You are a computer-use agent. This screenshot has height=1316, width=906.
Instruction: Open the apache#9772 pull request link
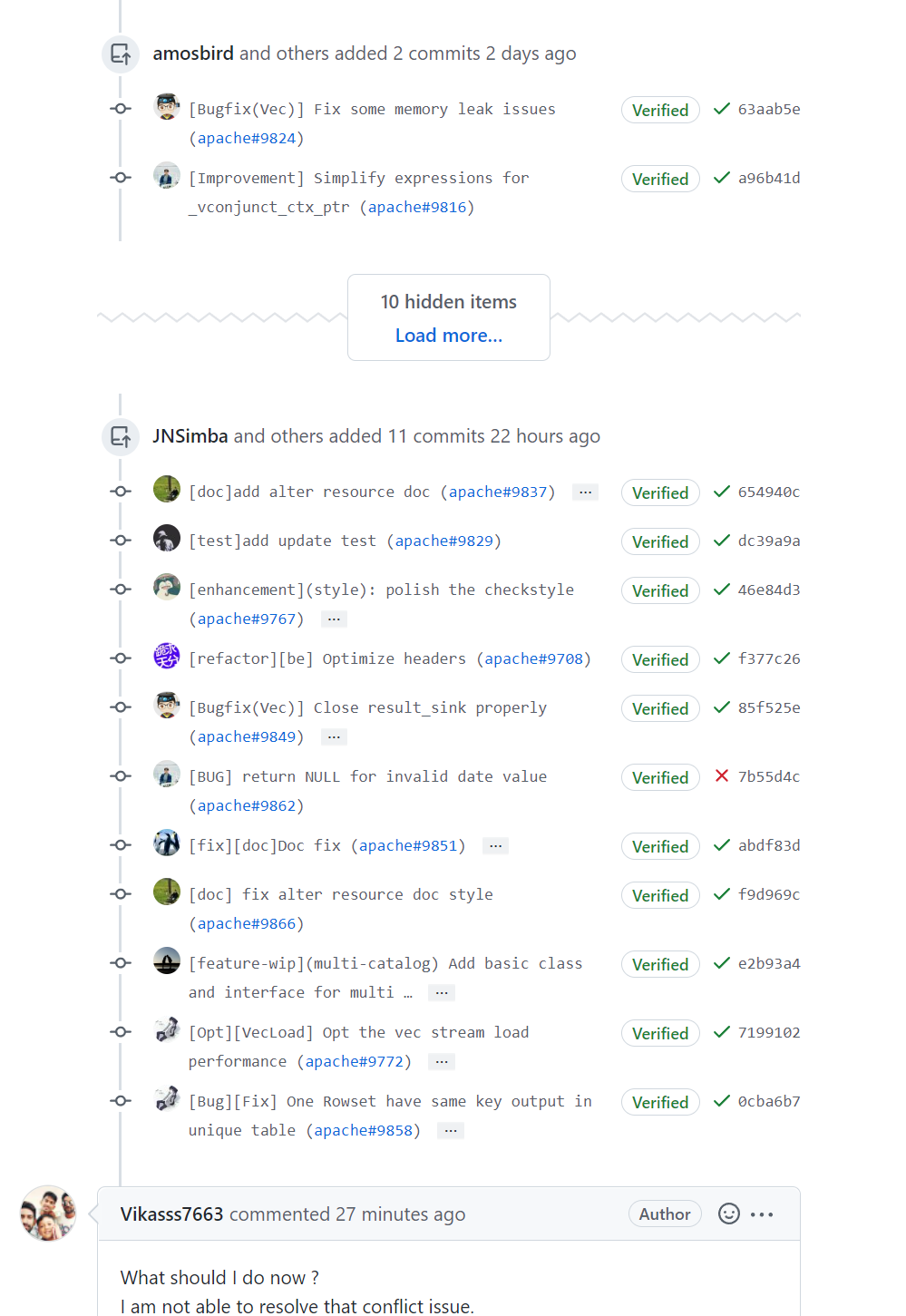click(x=355, y=1061)
